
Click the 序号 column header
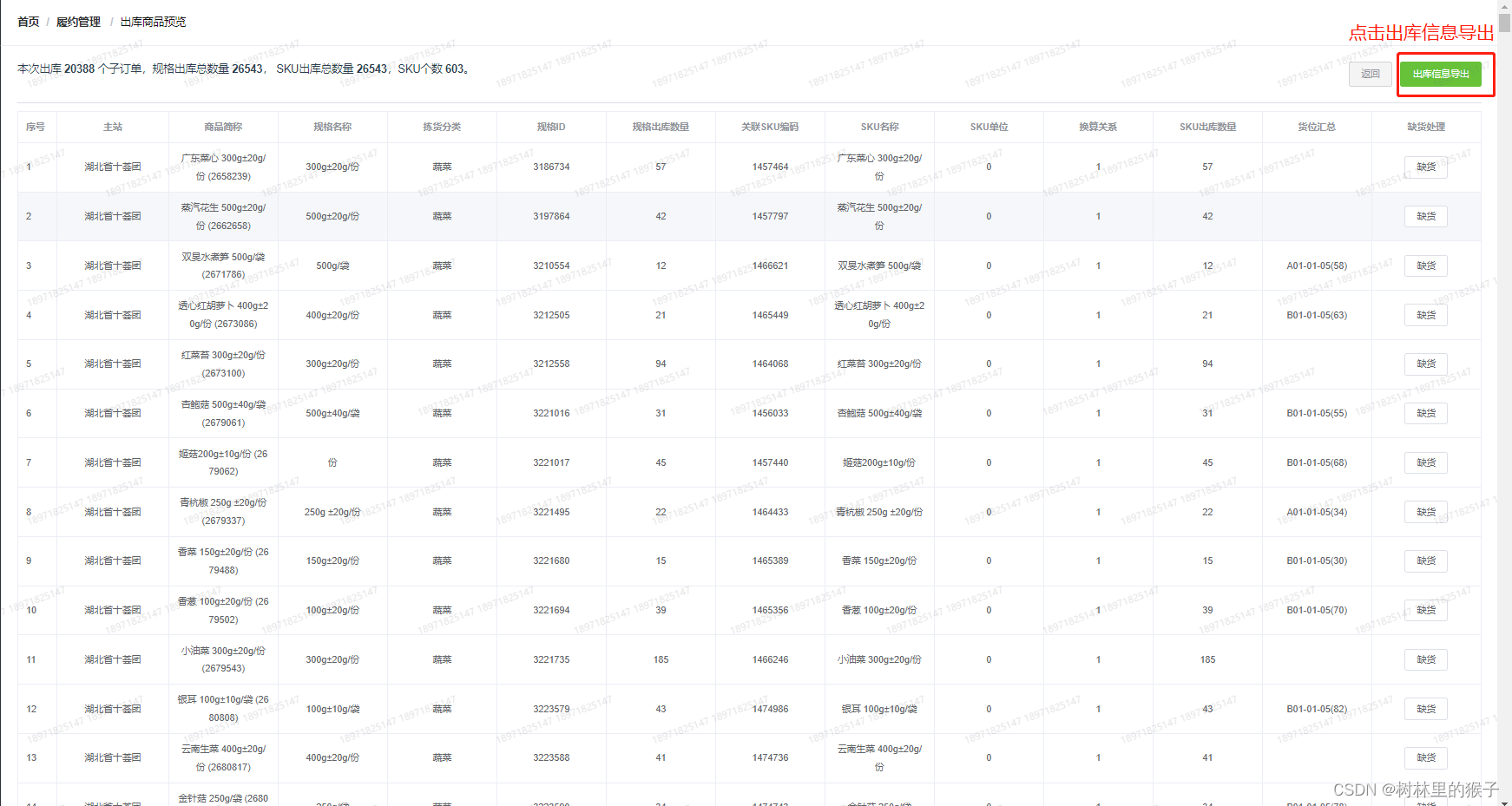pyautogui.click(x=36, y=127)
